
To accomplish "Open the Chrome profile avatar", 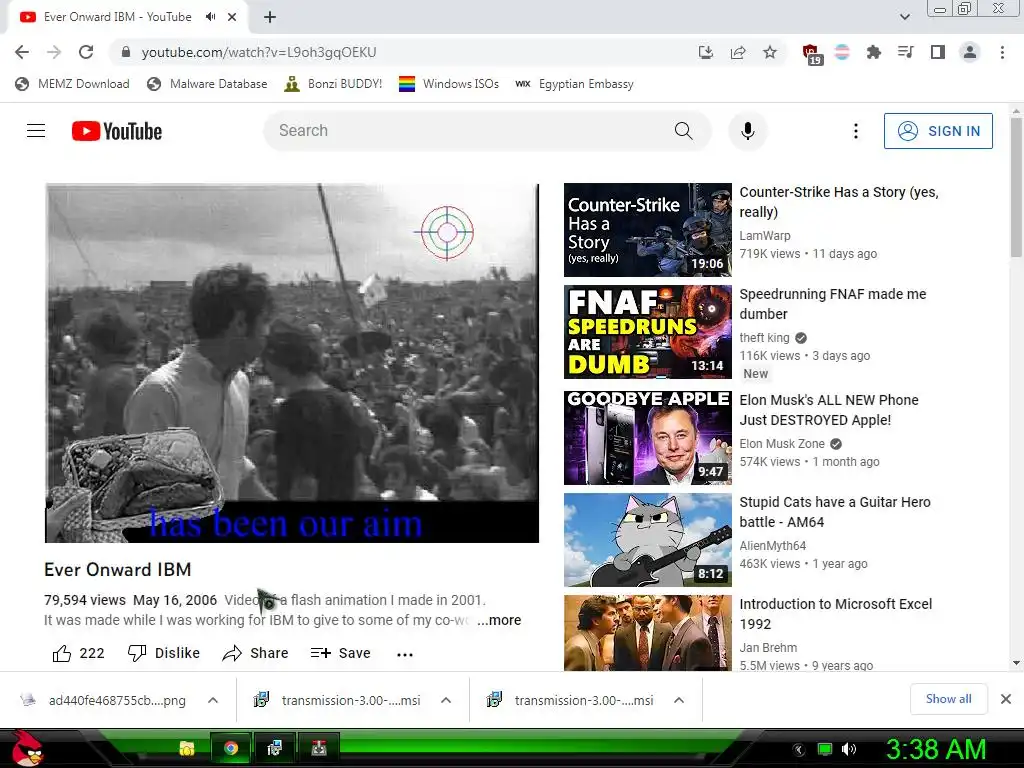I will tap(970, 52).
